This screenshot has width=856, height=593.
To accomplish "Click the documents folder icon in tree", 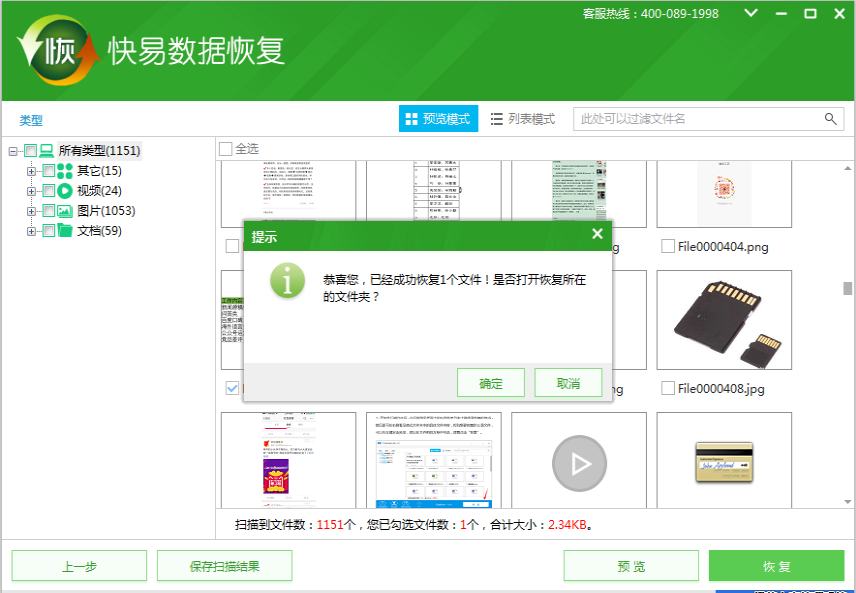I will click(65, 231).
